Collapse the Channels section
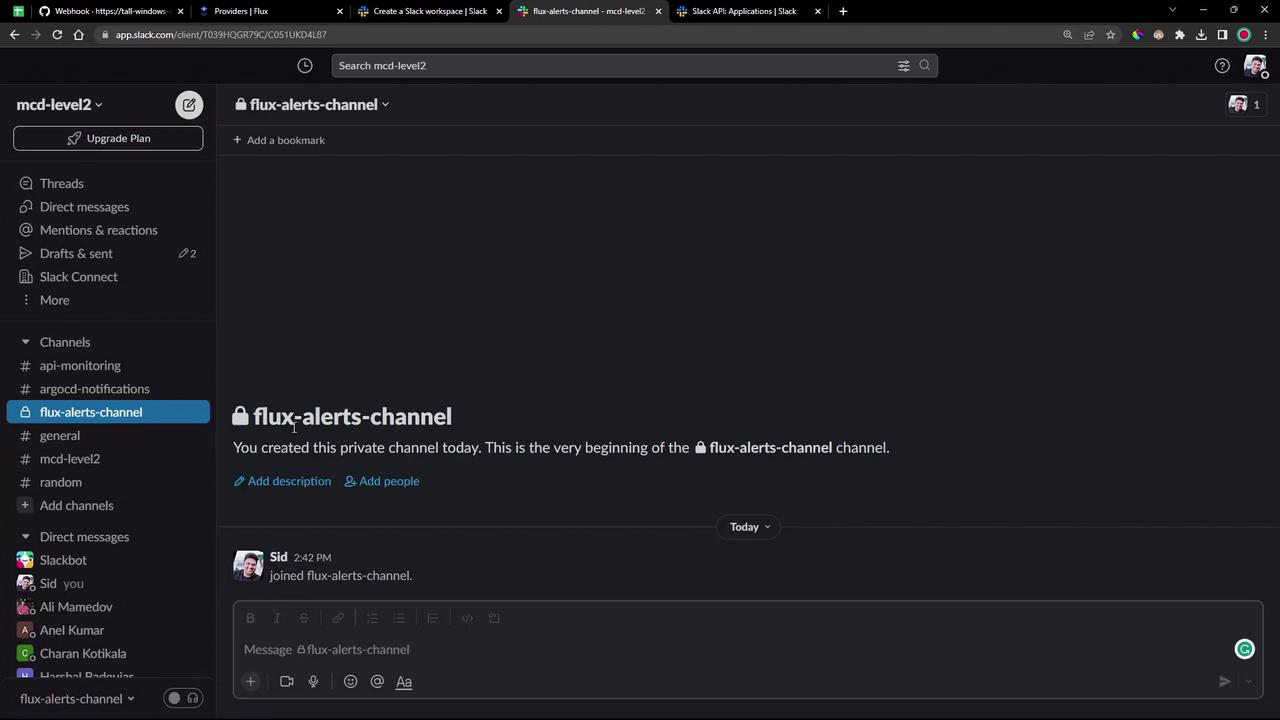 coord(25,342)
